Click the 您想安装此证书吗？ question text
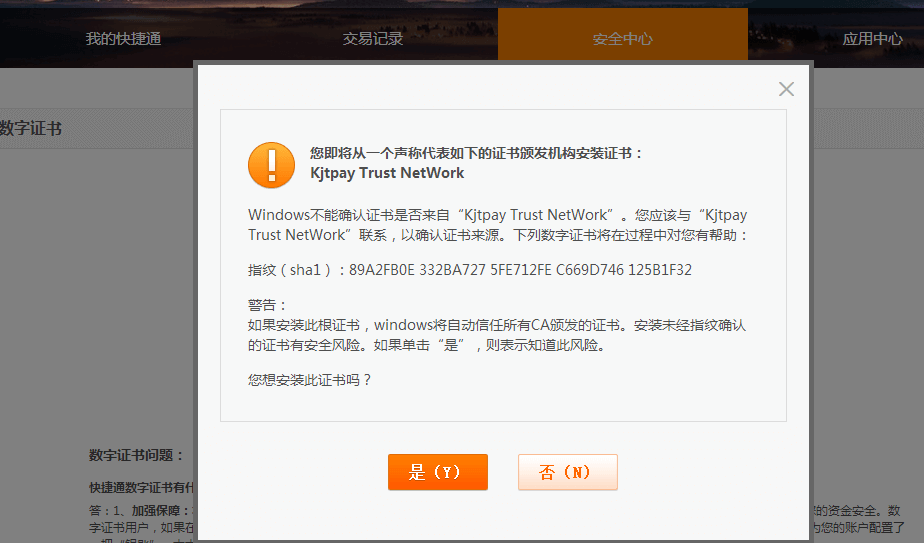This screenshot has height=543, width=924. click(310, 380)
